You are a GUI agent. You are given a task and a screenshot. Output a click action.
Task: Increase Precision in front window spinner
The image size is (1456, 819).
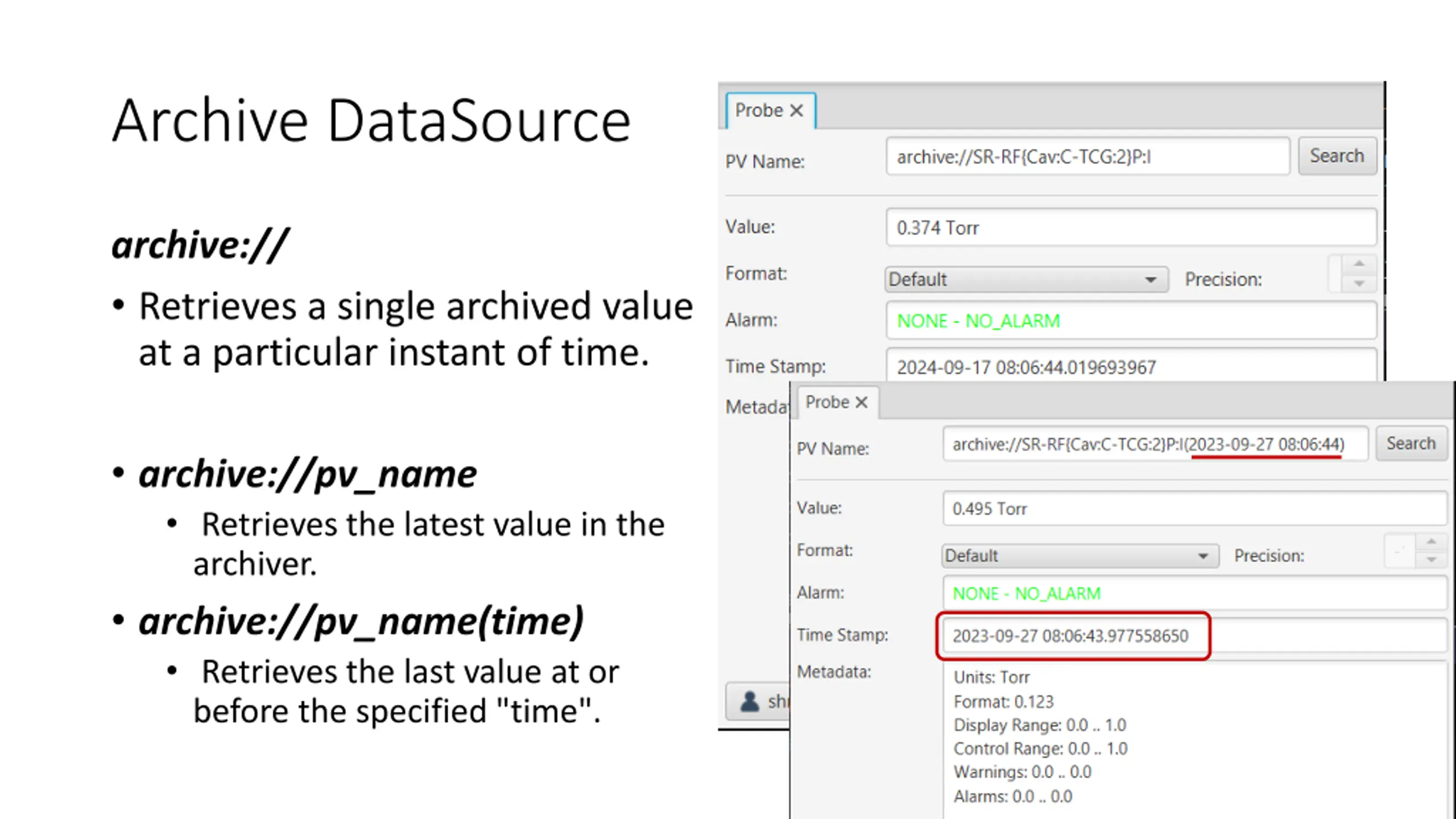tap(1432, 541)
